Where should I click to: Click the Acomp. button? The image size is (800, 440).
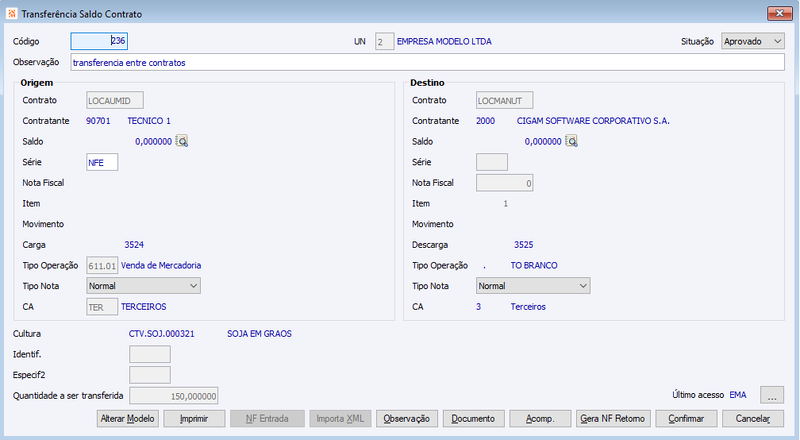click(x=540, y=419)
